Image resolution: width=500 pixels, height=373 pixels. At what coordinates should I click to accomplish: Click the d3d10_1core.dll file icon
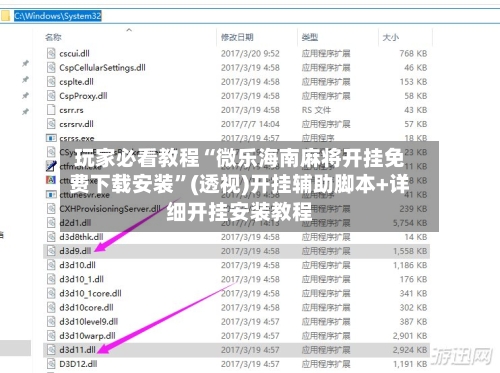coord(51,293)
